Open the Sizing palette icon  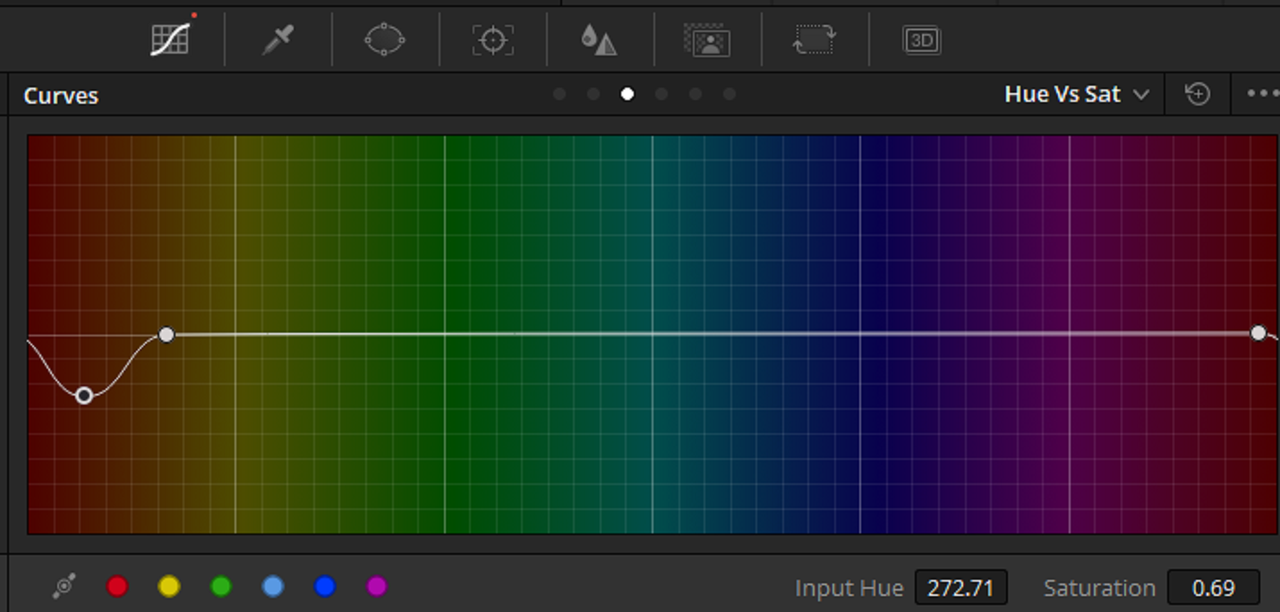pyautogui.click(x=814, y=40)
